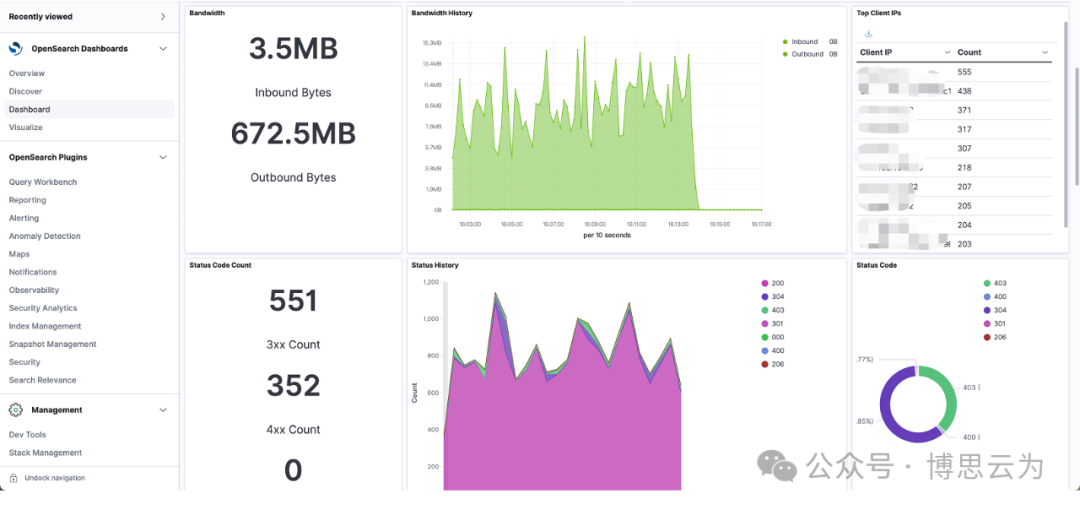Open Observability

pyautogui.click(x=34, y=290)
